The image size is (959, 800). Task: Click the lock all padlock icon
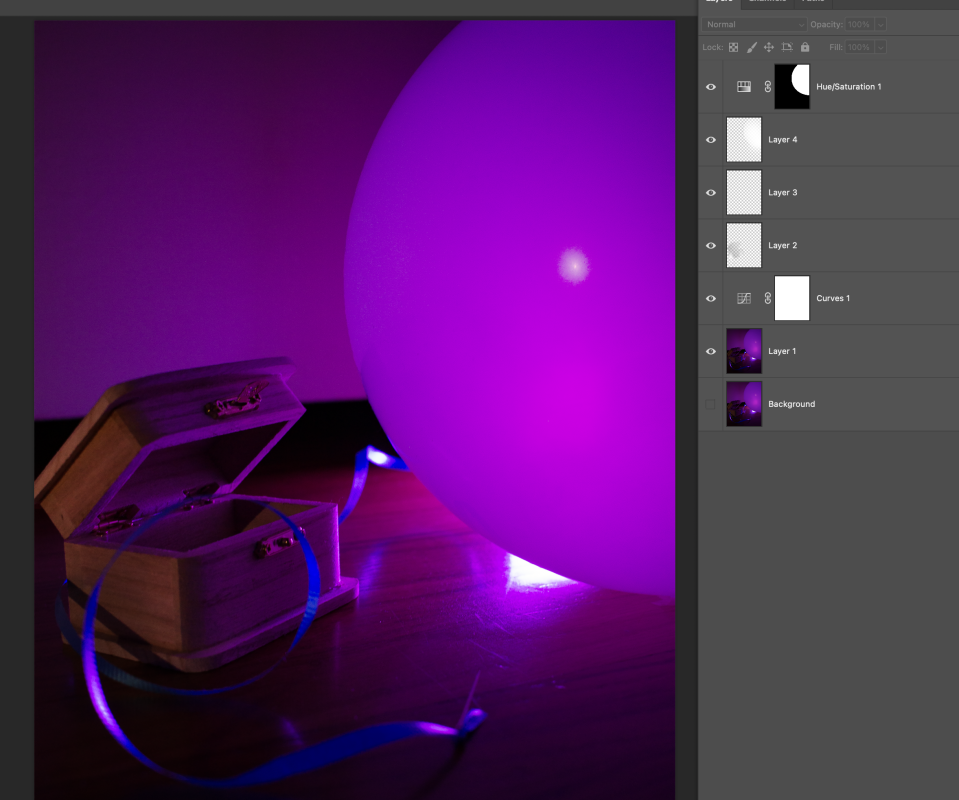[x=805, y=47]
